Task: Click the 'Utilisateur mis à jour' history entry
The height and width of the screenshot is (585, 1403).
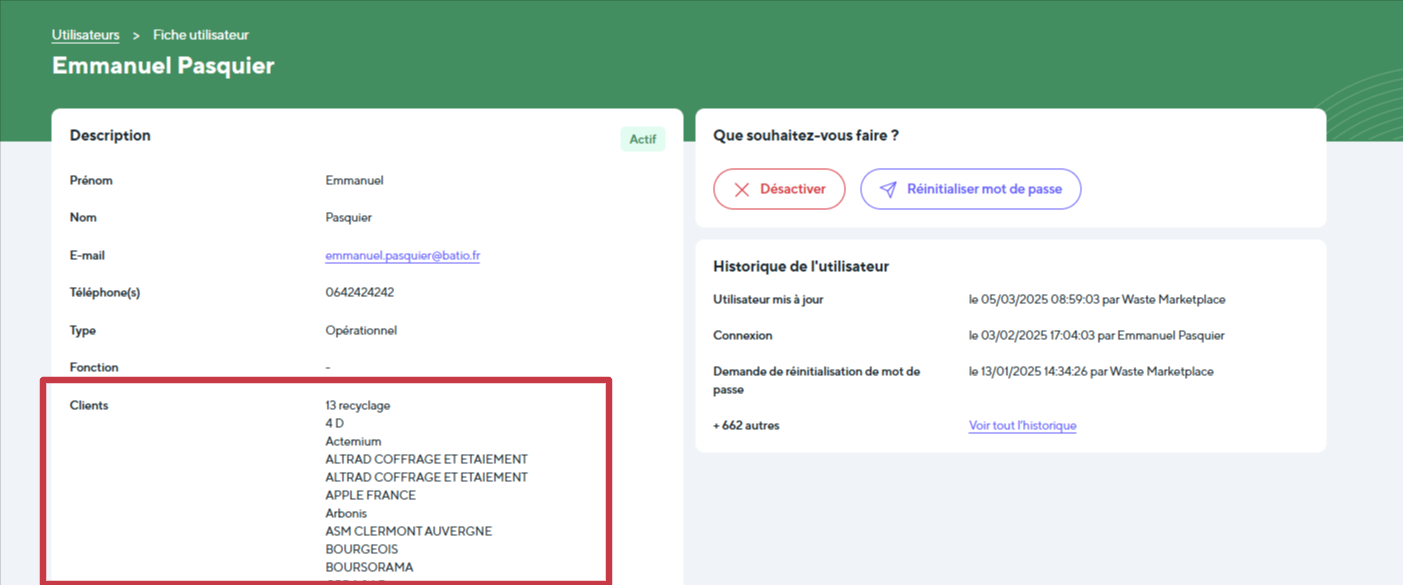Action: tap(768, 300)
